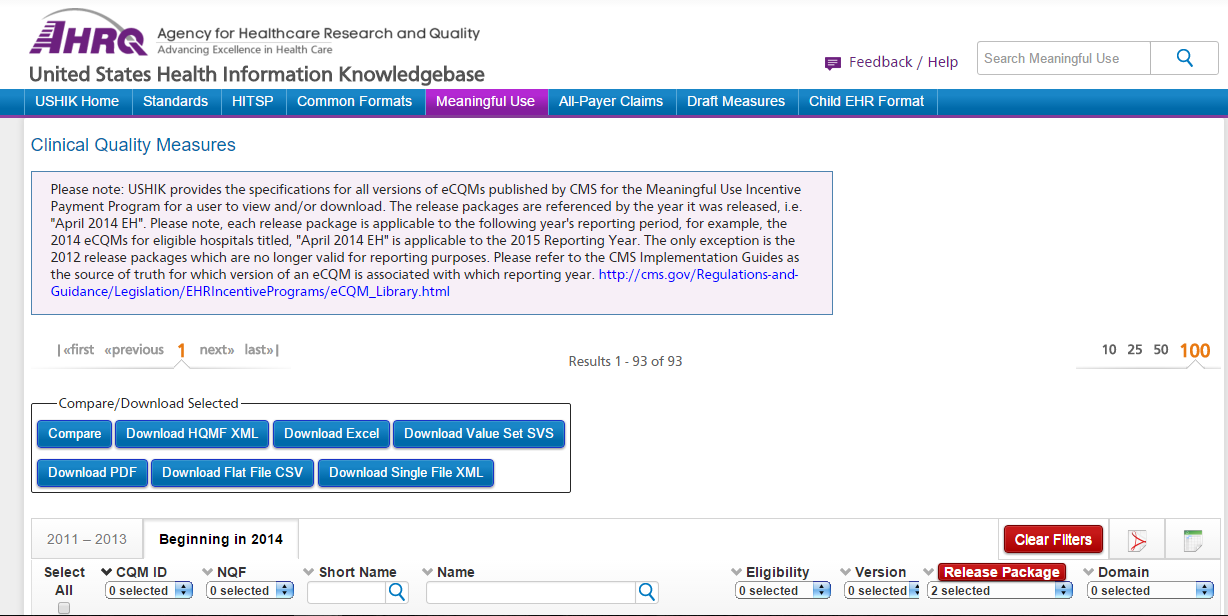Click the sort arrow beside Version

(846, 572)
